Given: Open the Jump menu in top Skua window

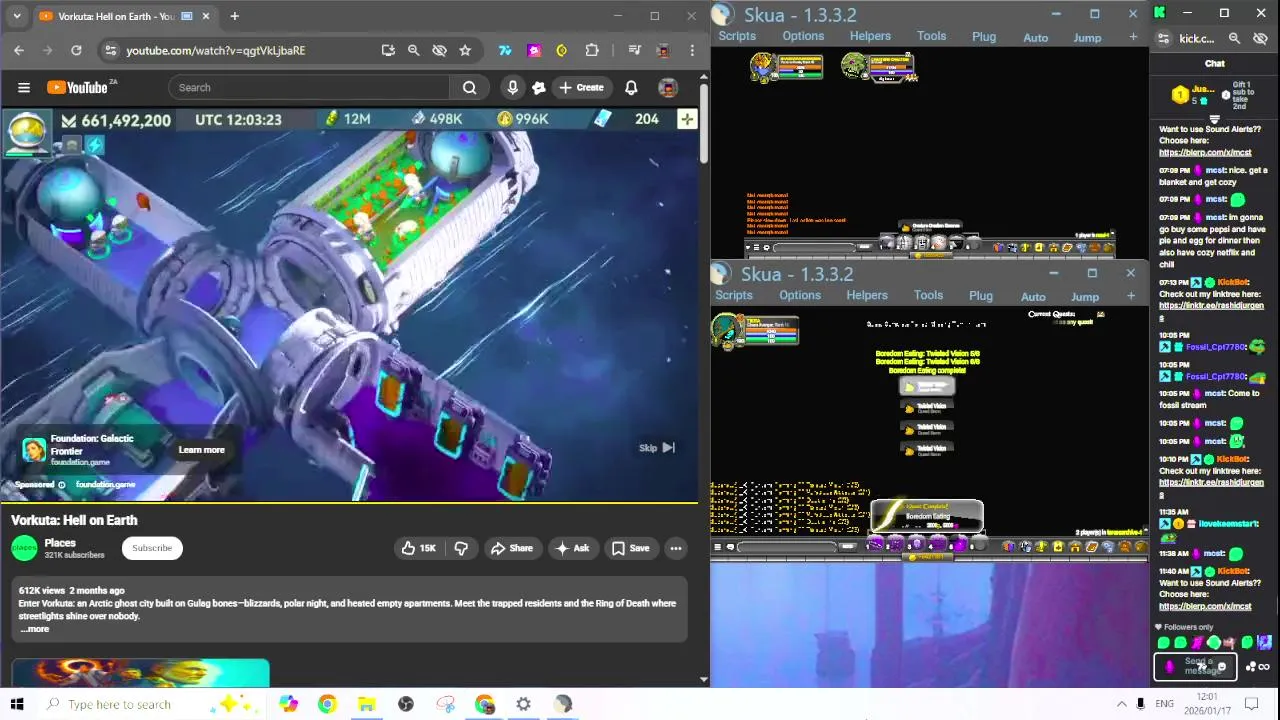Looking at the screenshot, I should (1087, 38).
